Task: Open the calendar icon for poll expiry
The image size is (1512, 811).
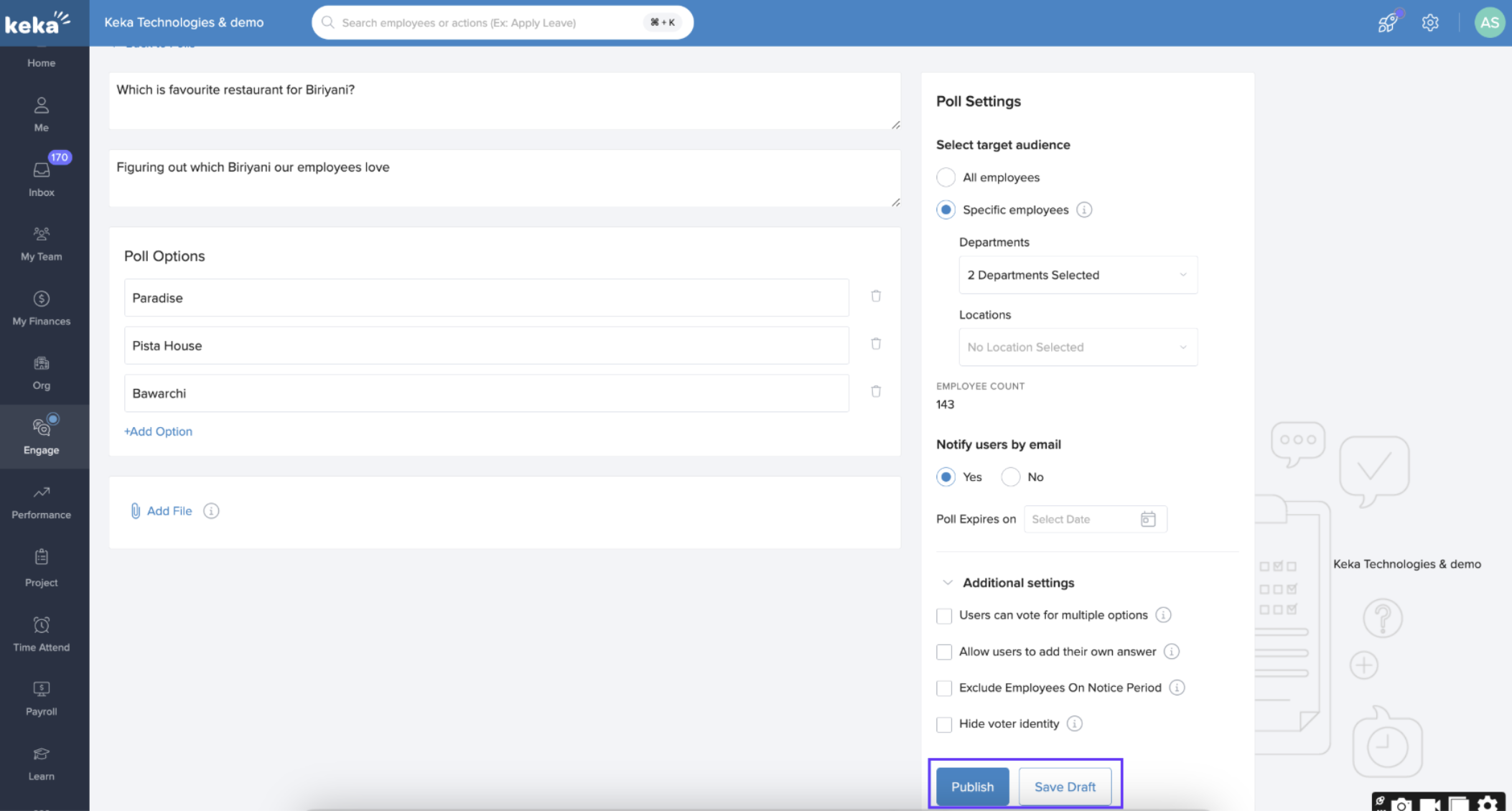Action: tap(1148, 519)
